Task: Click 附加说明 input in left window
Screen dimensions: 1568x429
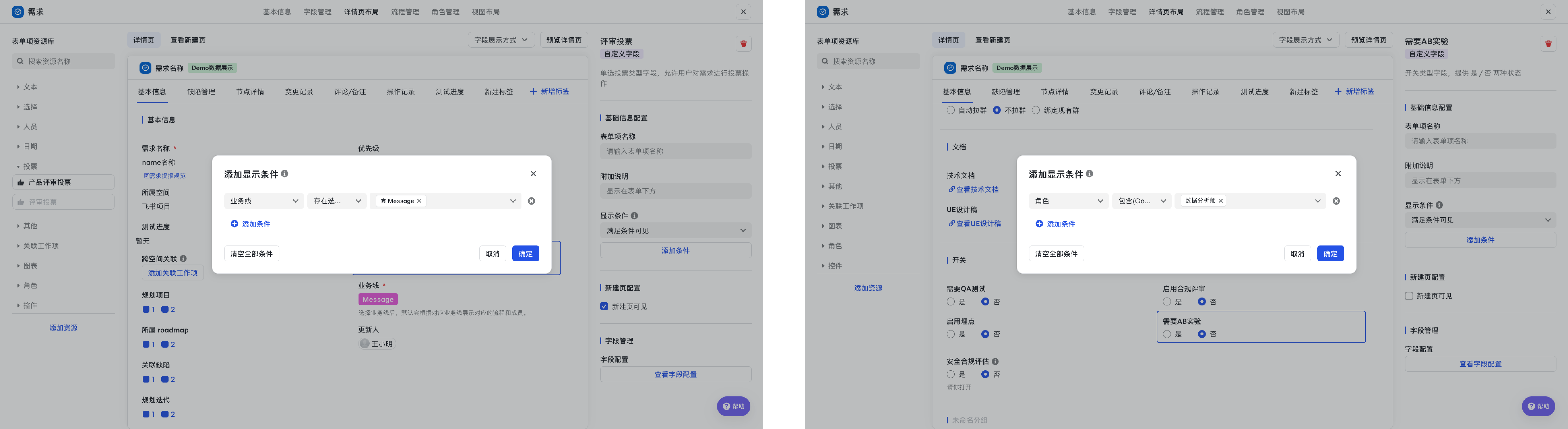Action: tap(676, 191)
